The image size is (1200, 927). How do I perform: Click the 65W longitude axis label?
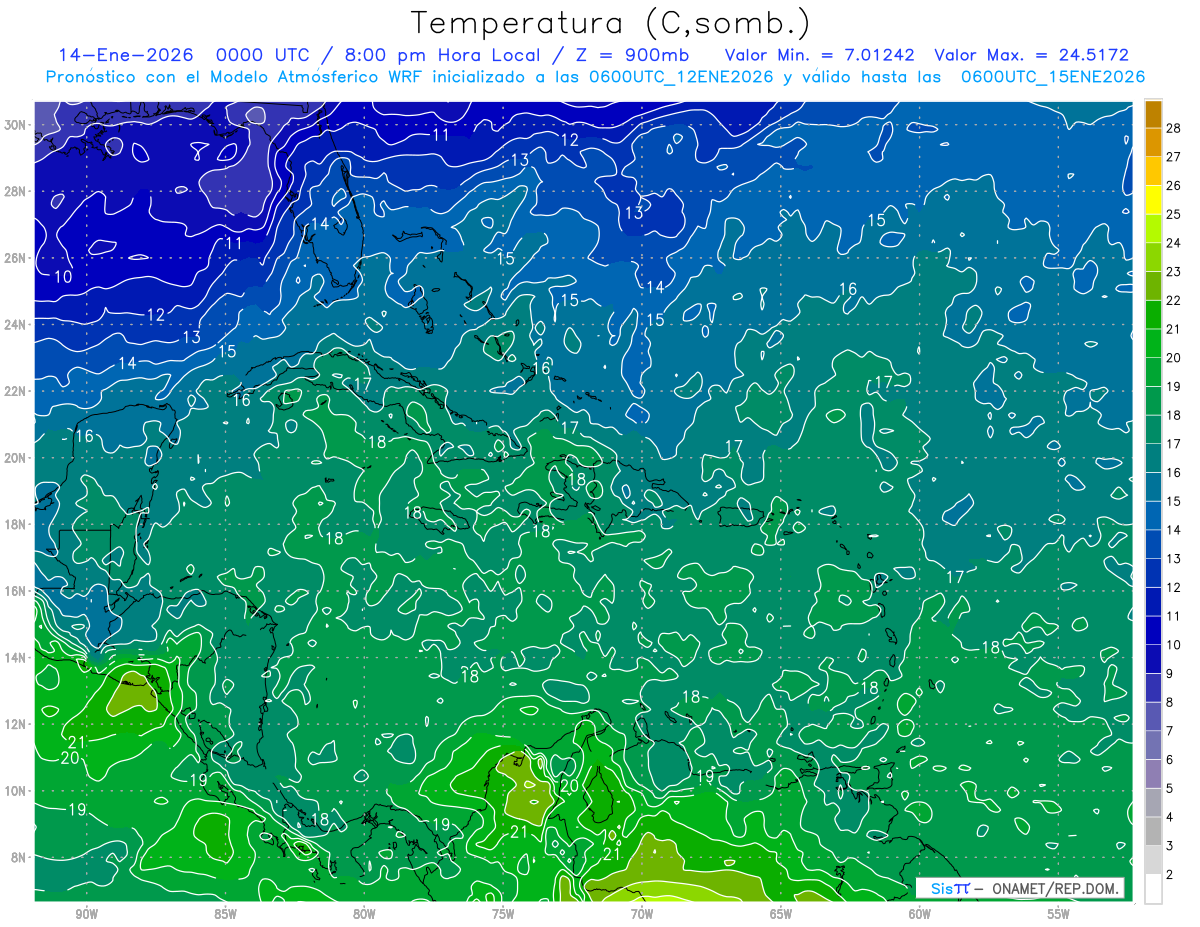[781, 914]
